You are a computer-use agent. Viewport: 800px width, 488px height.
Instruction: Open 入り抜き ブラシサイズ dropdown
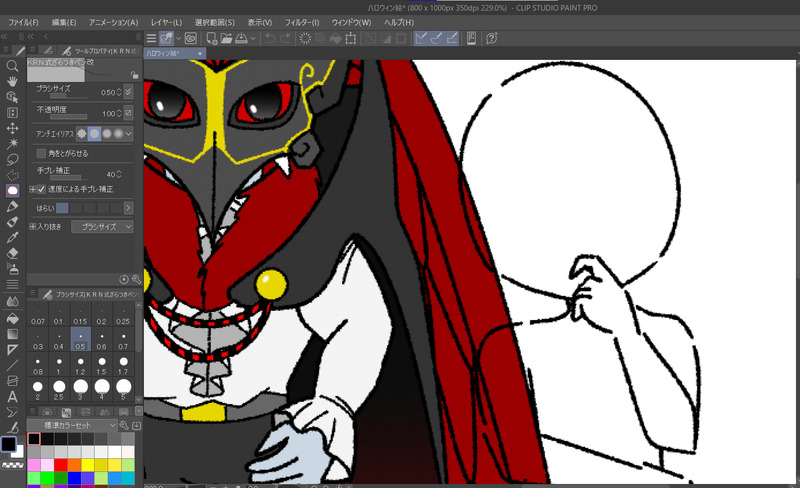[102, 226]
